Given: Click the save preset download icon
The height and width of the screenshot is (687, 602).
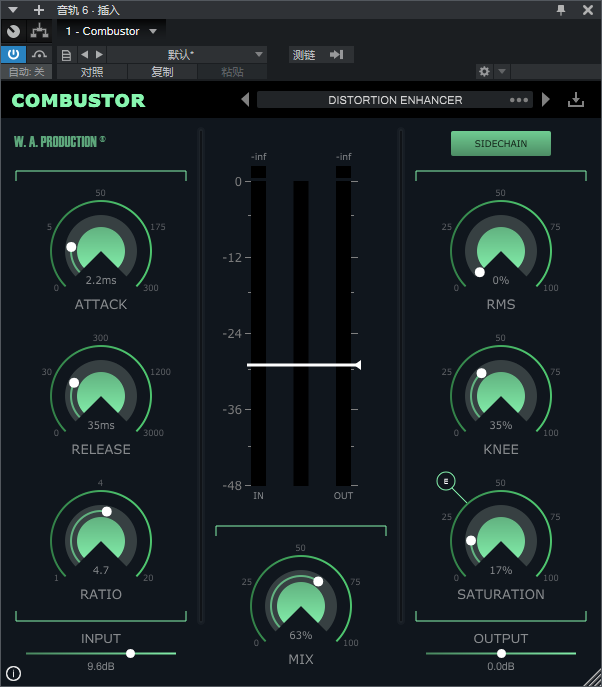Looking at the screenshot, I should pyautogui.click(x=576, y=100).
